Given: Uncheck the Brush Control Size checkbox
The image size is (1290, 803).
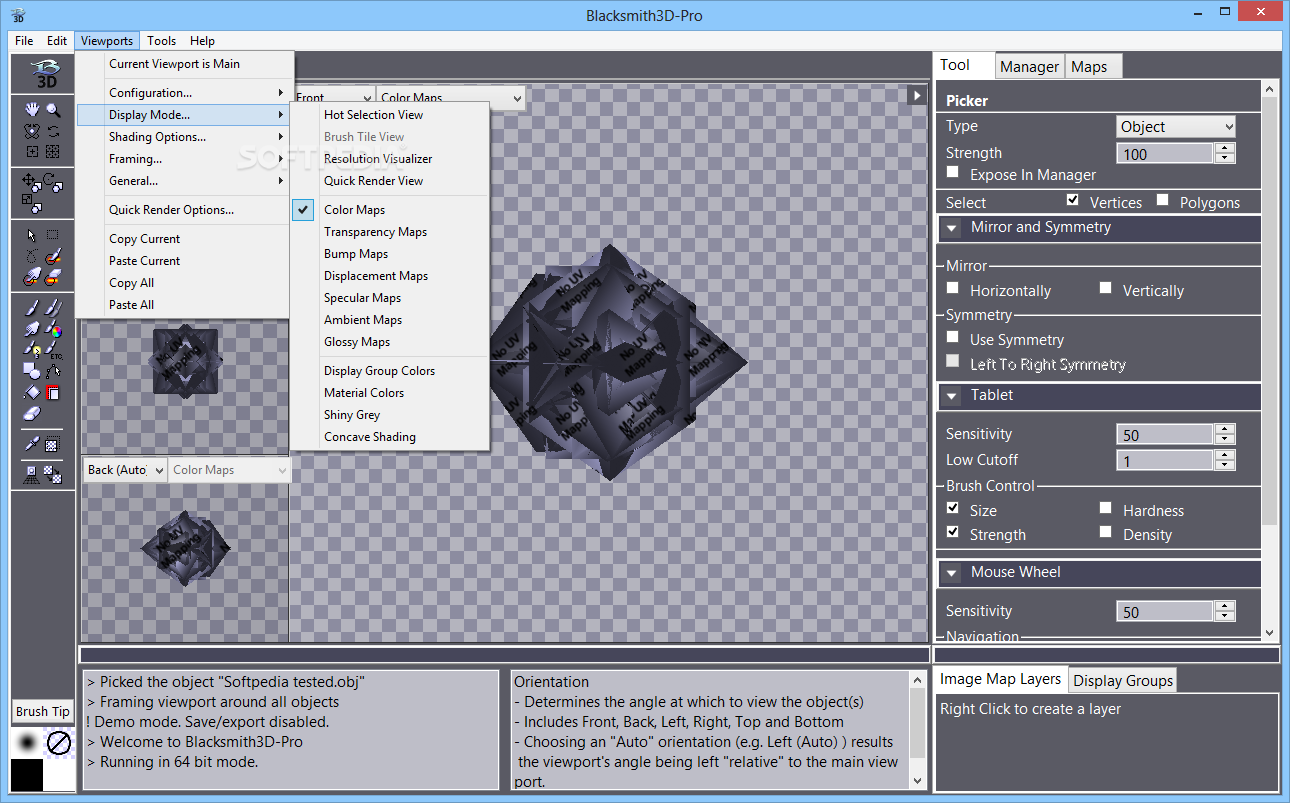Looking at the screenshot, I should coord(953,508).
